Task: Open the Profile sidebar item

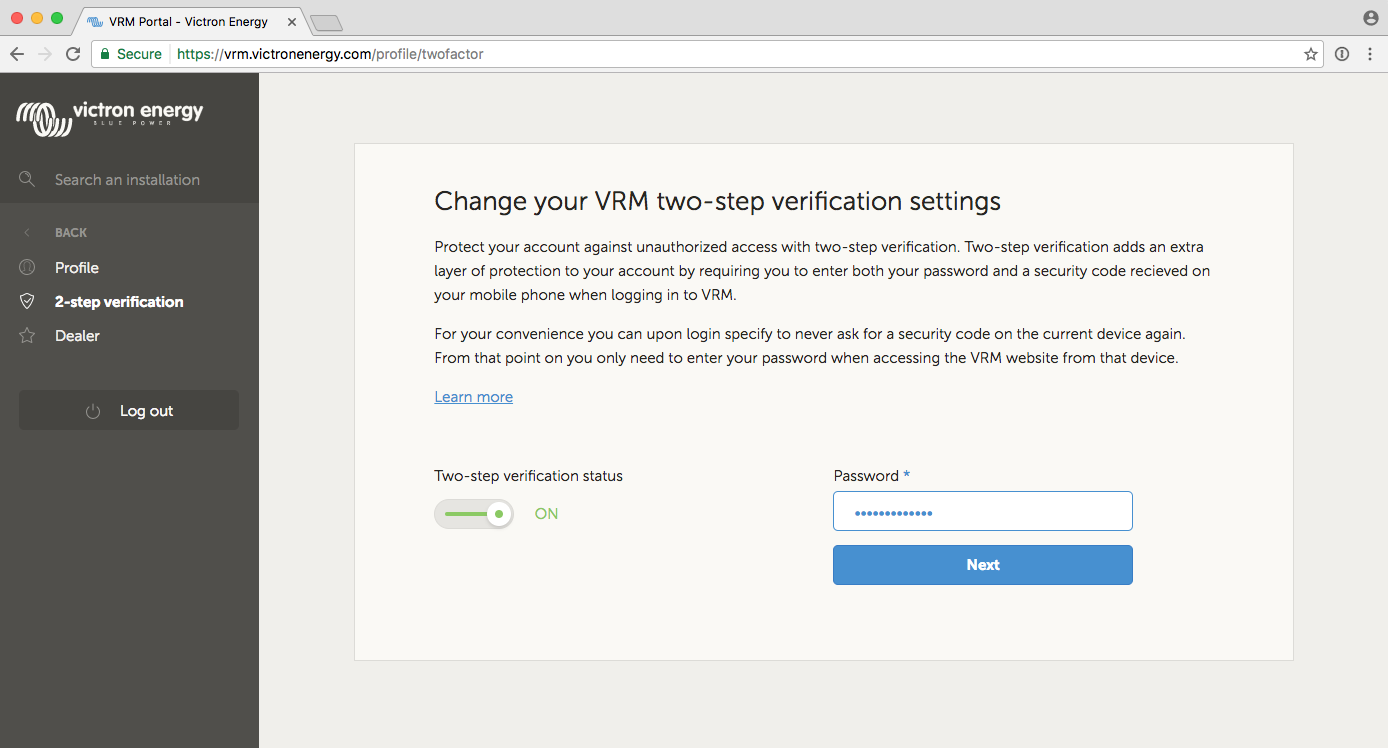Action: click(77, 268)
